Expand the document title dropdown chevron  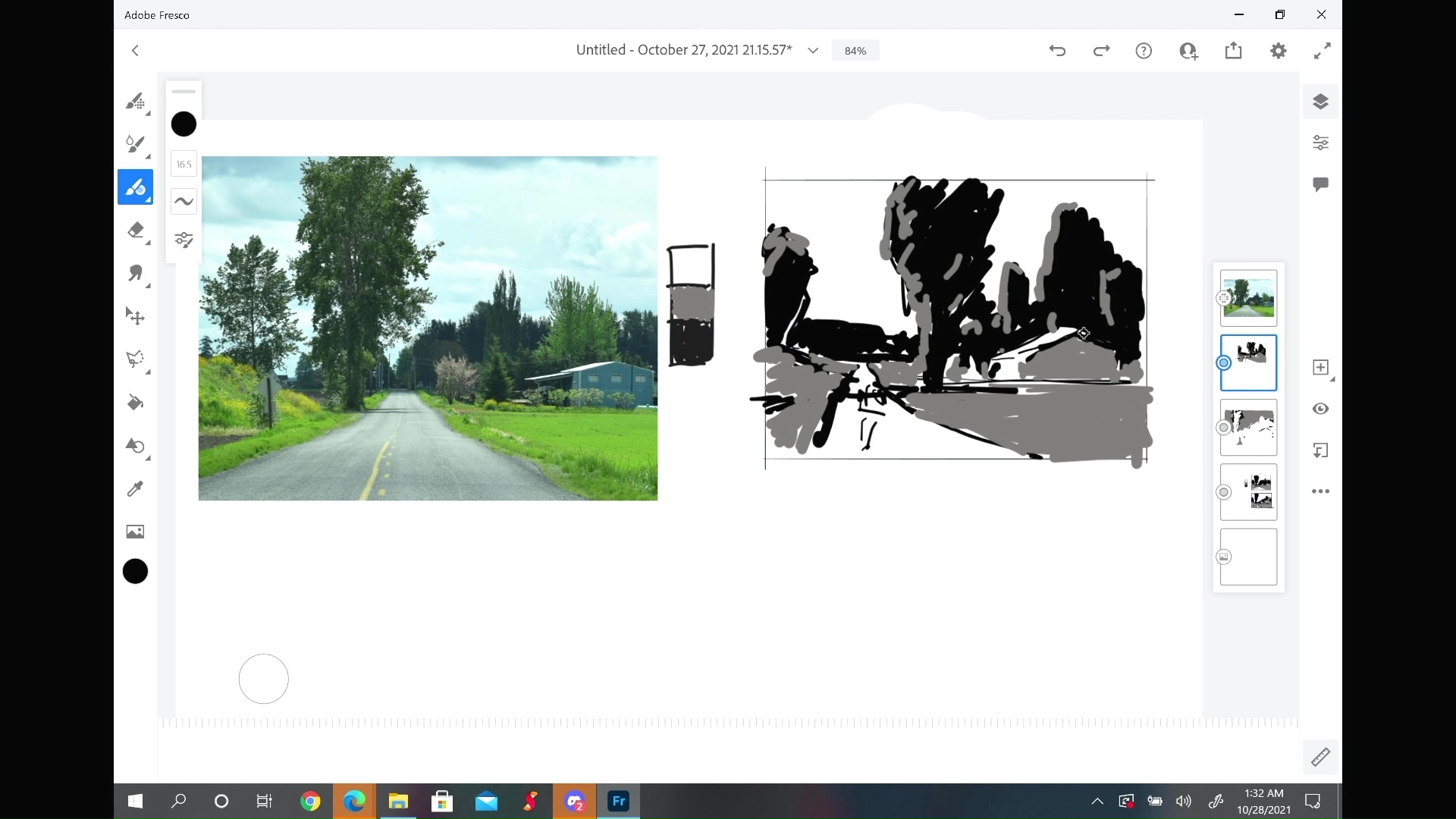click(x=813, y=51)
